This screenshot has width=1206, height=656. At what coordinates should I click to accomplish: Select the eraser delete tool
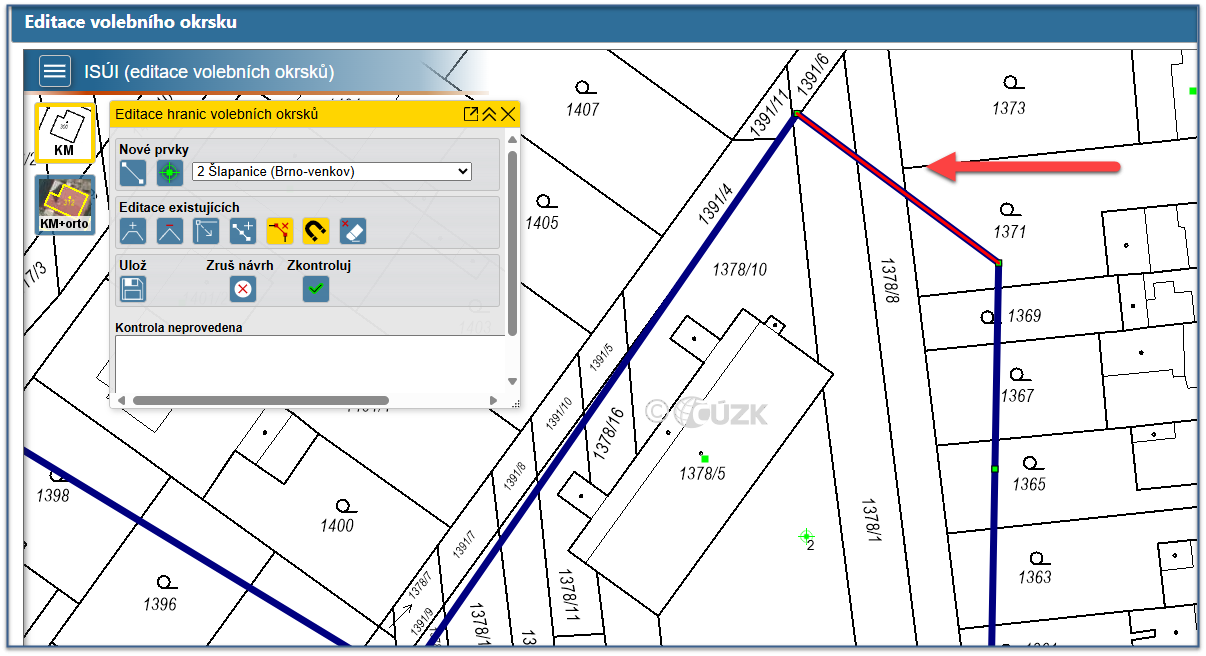coord(353,232)
